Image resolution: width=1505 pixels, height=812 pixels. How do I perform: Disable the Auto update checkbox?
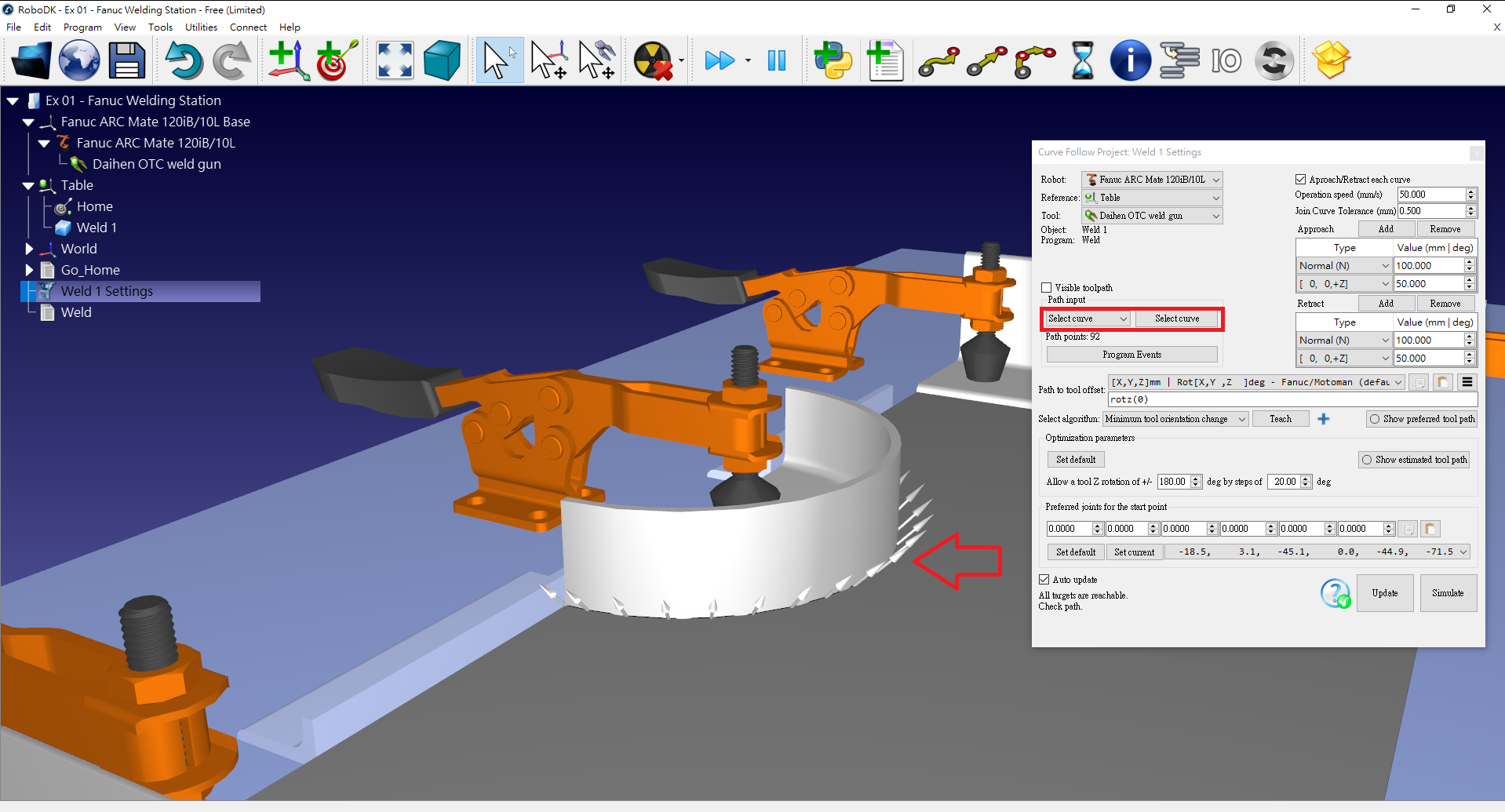[1044, 580]
